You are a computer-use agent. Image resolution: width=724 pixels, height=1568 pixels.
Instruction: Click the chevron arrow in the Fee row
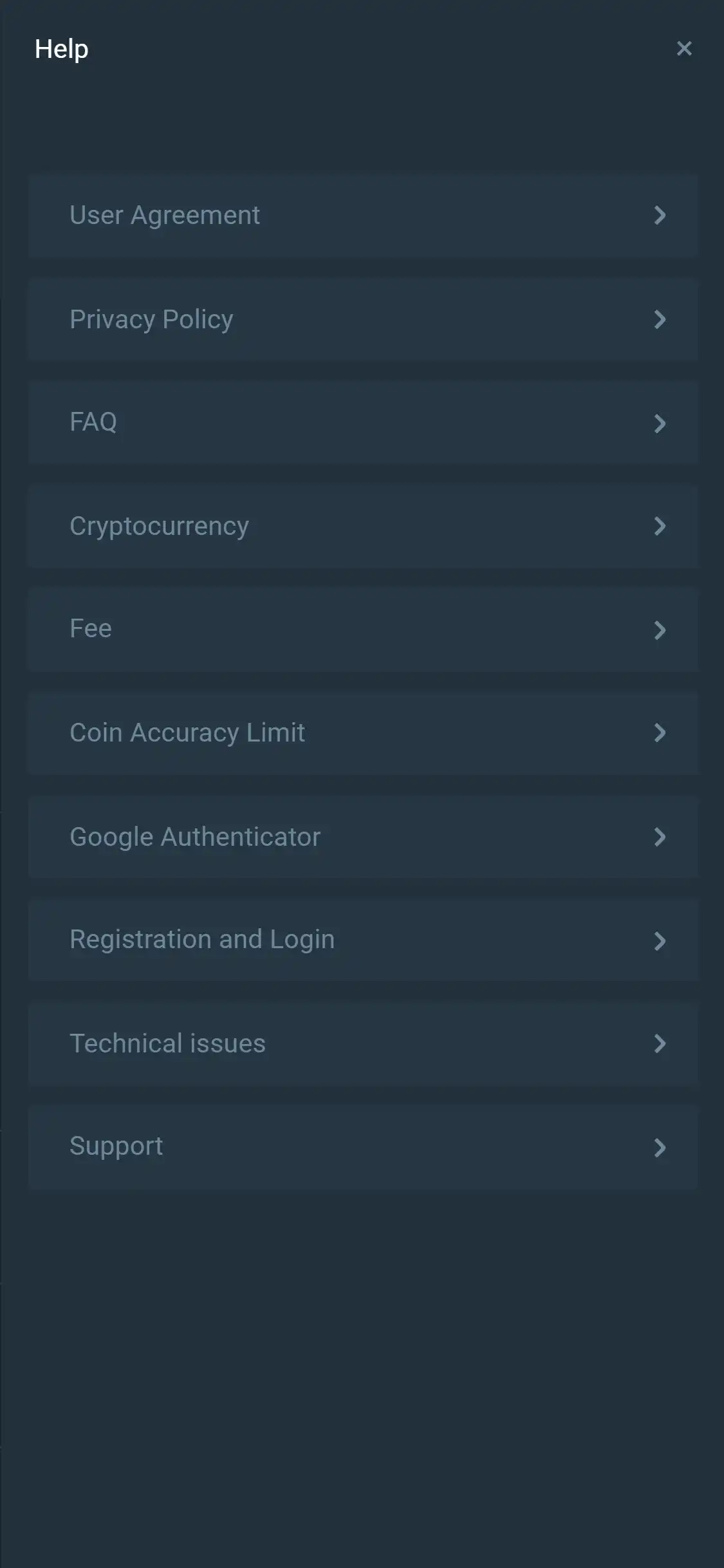coord(660,630)
